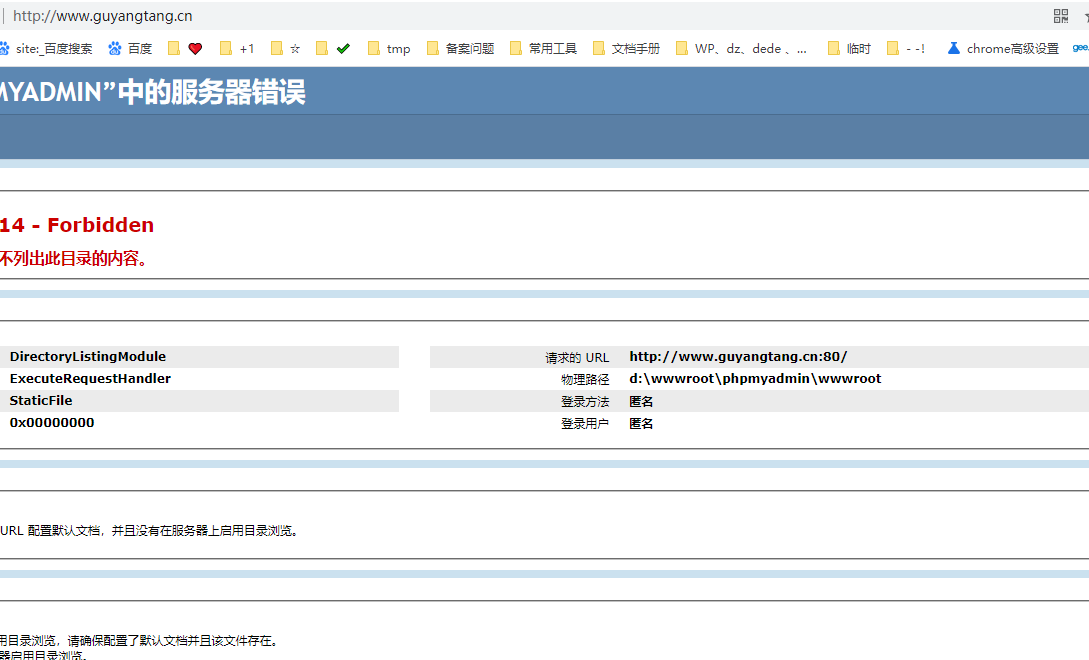Open the 临时 bookmarks folder

848,47
